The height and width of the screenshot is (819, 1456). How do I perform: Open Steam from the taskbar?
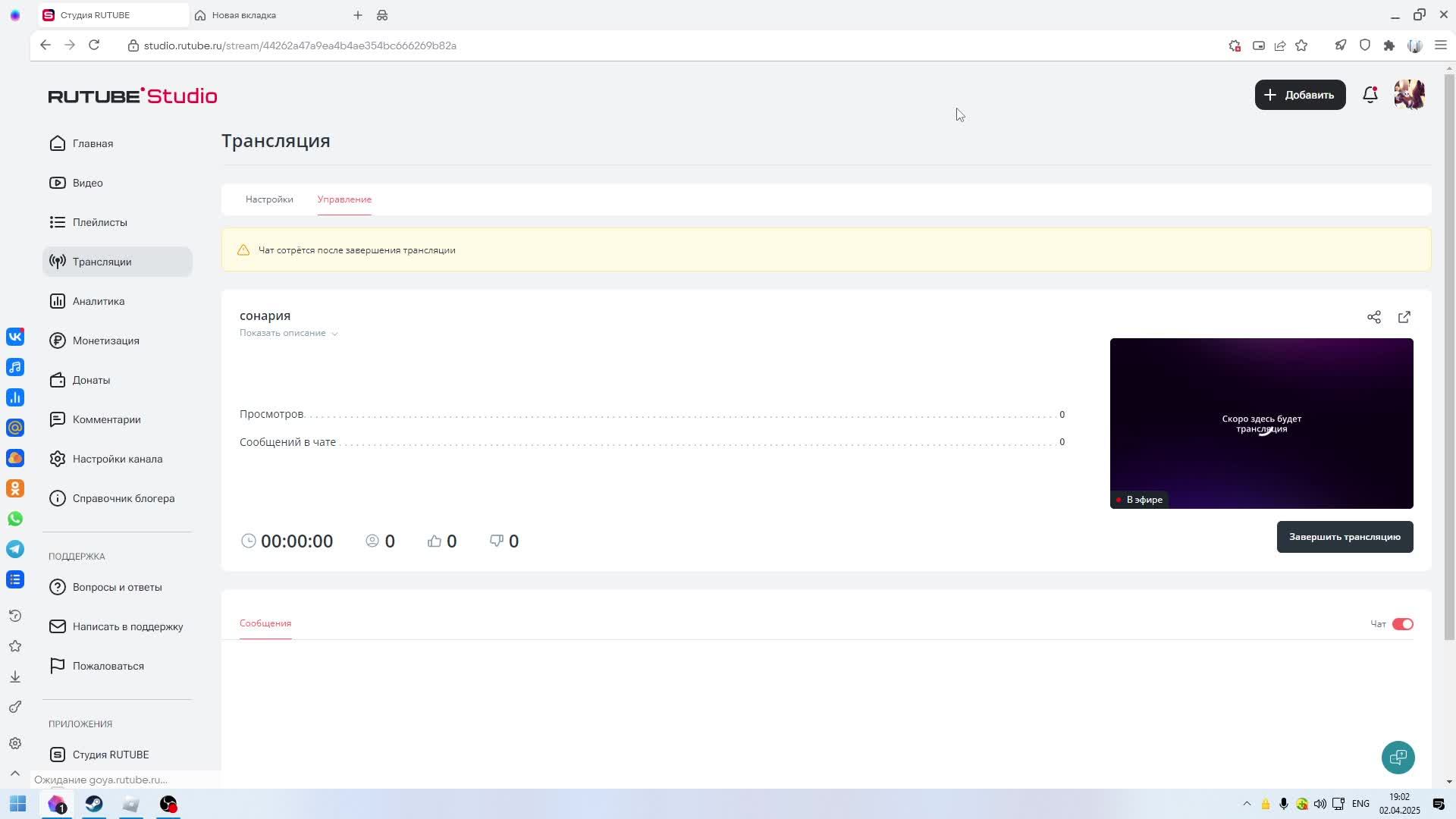click(x=94, y=804)
